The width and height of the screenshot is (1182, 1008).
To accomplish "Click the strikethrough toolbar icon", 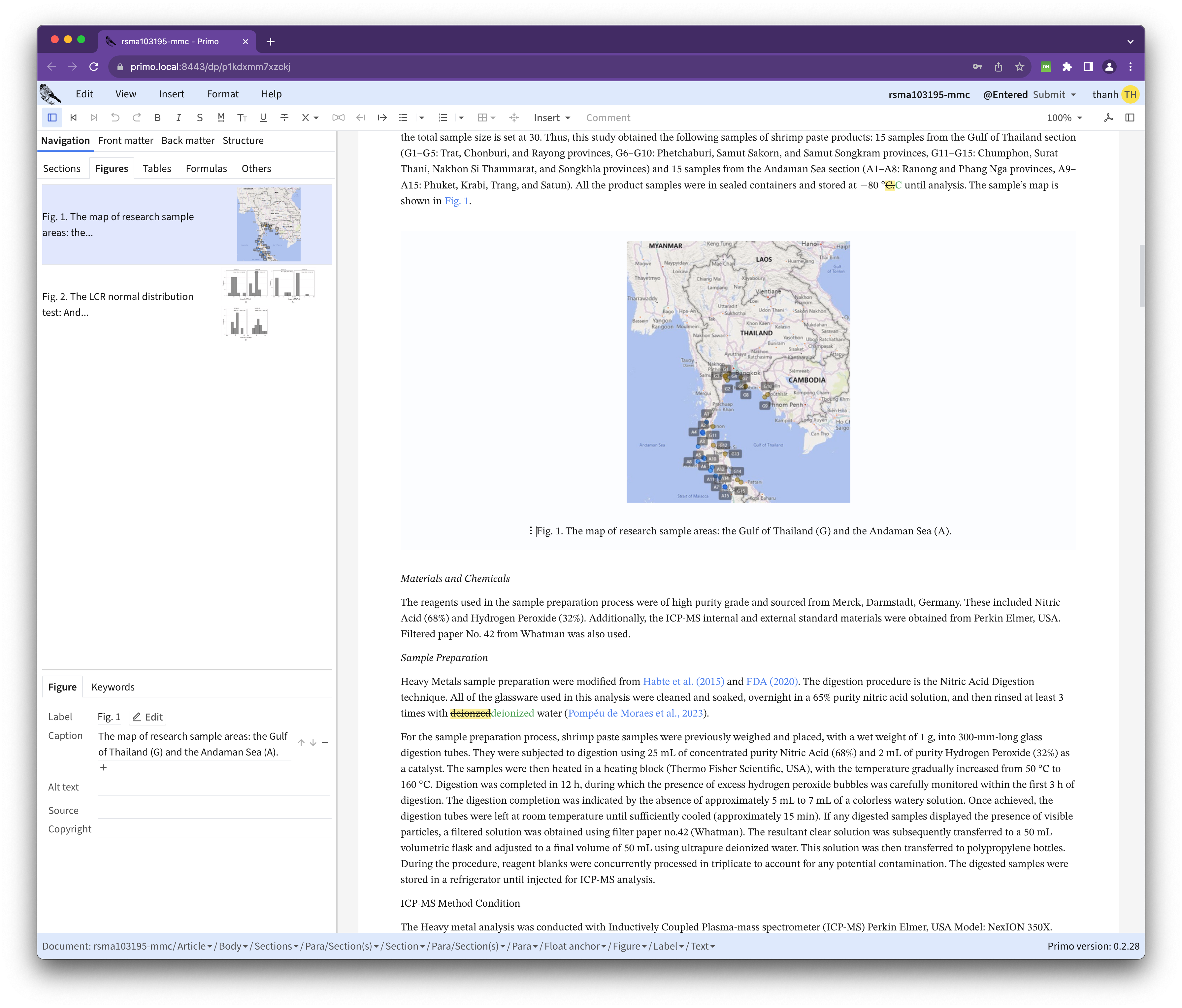I will pos(284,118).
